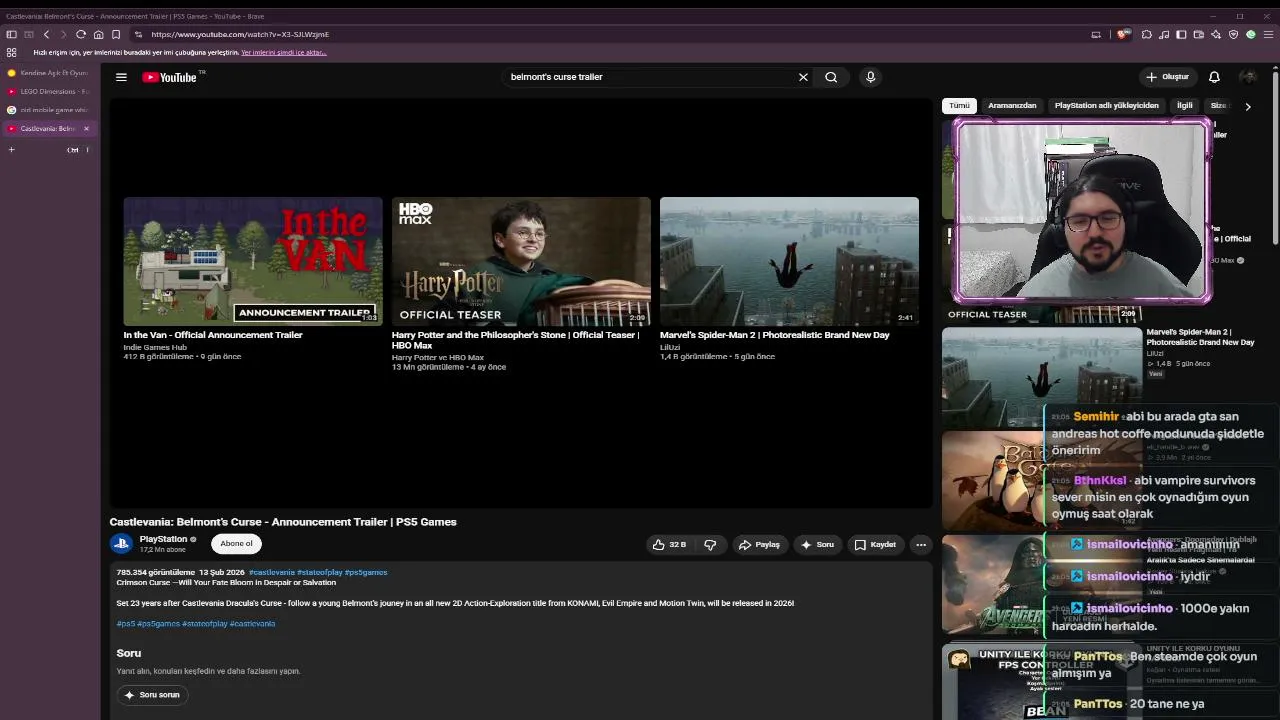Open sidebar Marvel's Spider-Man 2 video title
This screenshot has width=1280, height=720.
point(1200,337)
